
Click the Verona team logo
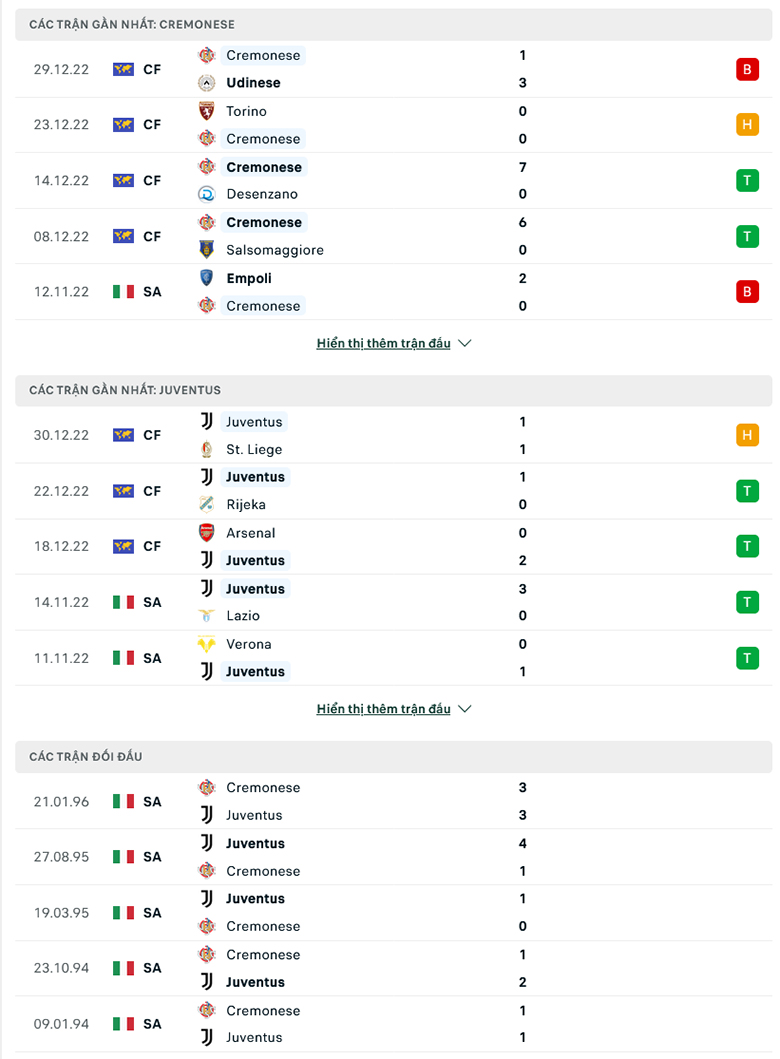point(208,644)
